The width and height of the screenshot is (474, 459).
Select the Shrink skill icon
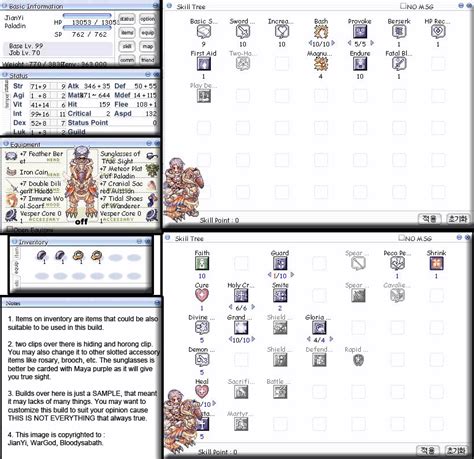pos(436,264)
